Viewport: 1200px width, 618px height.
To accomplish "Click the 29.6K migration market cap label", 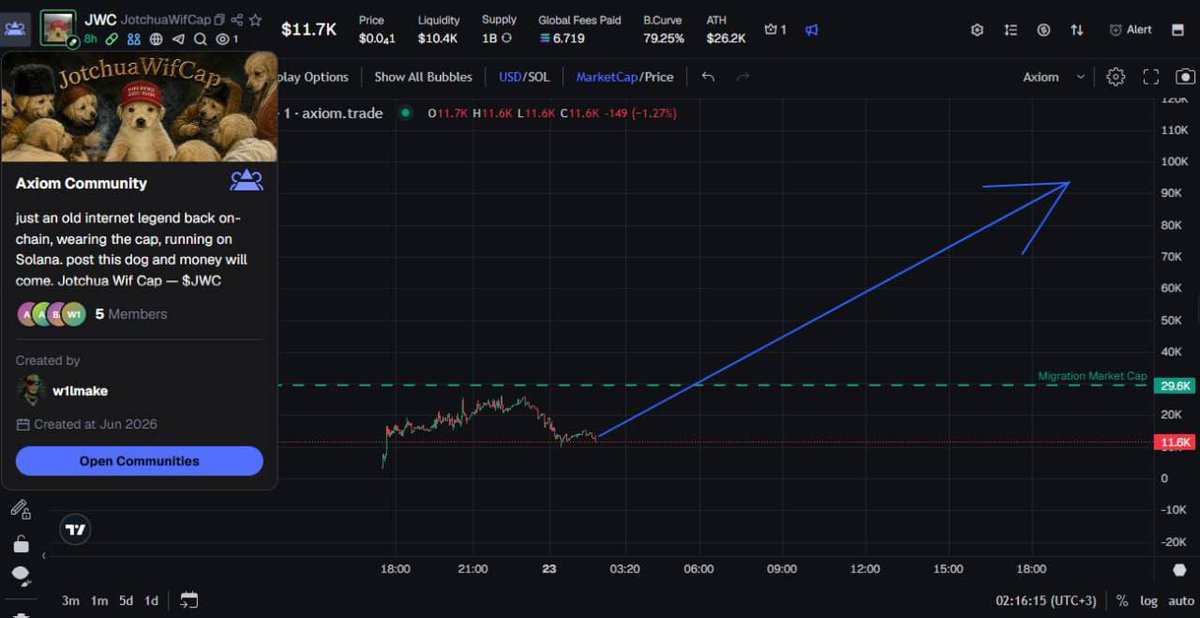I will (1174, 385).
